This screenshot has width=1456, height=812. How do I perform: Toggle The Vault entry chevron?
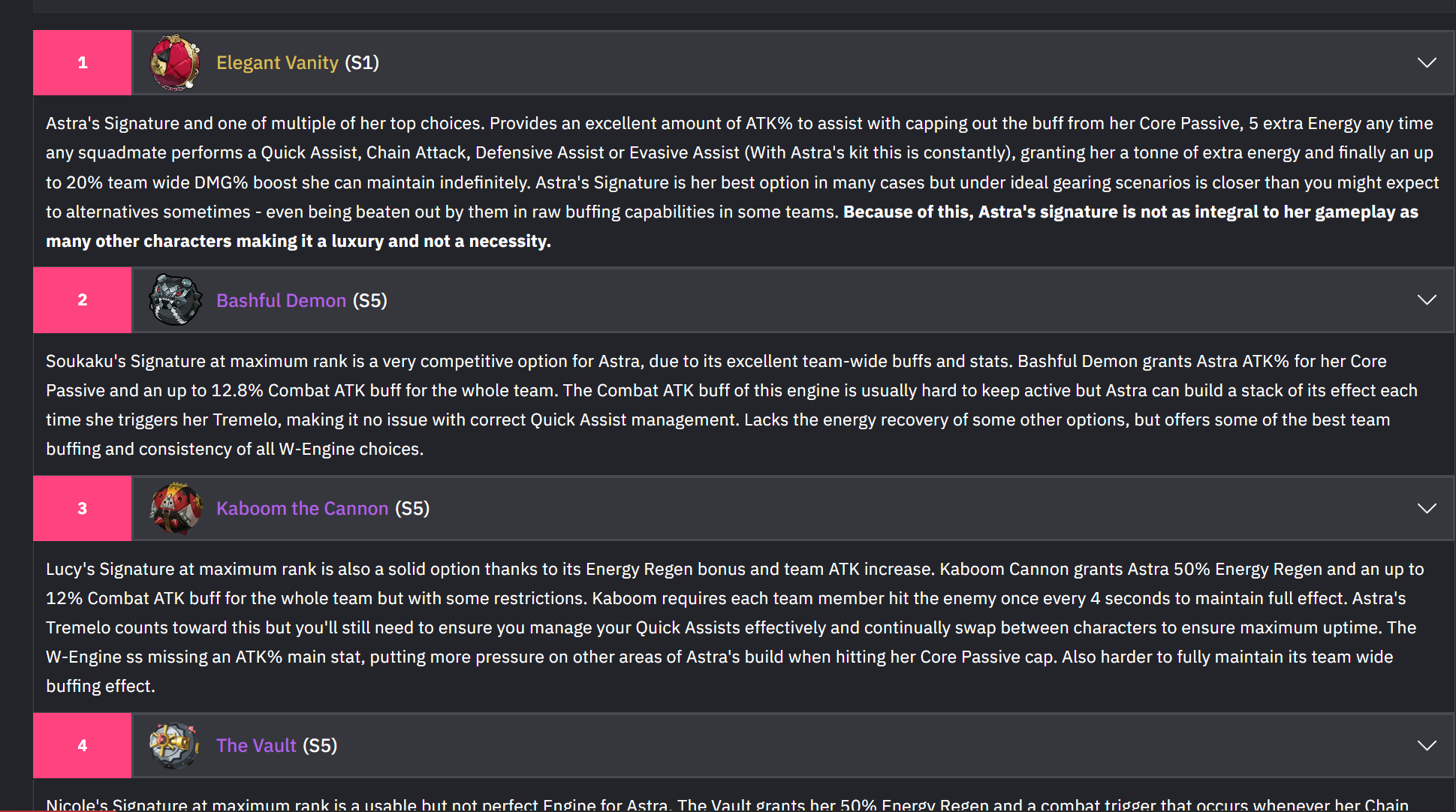(1427, 745)
